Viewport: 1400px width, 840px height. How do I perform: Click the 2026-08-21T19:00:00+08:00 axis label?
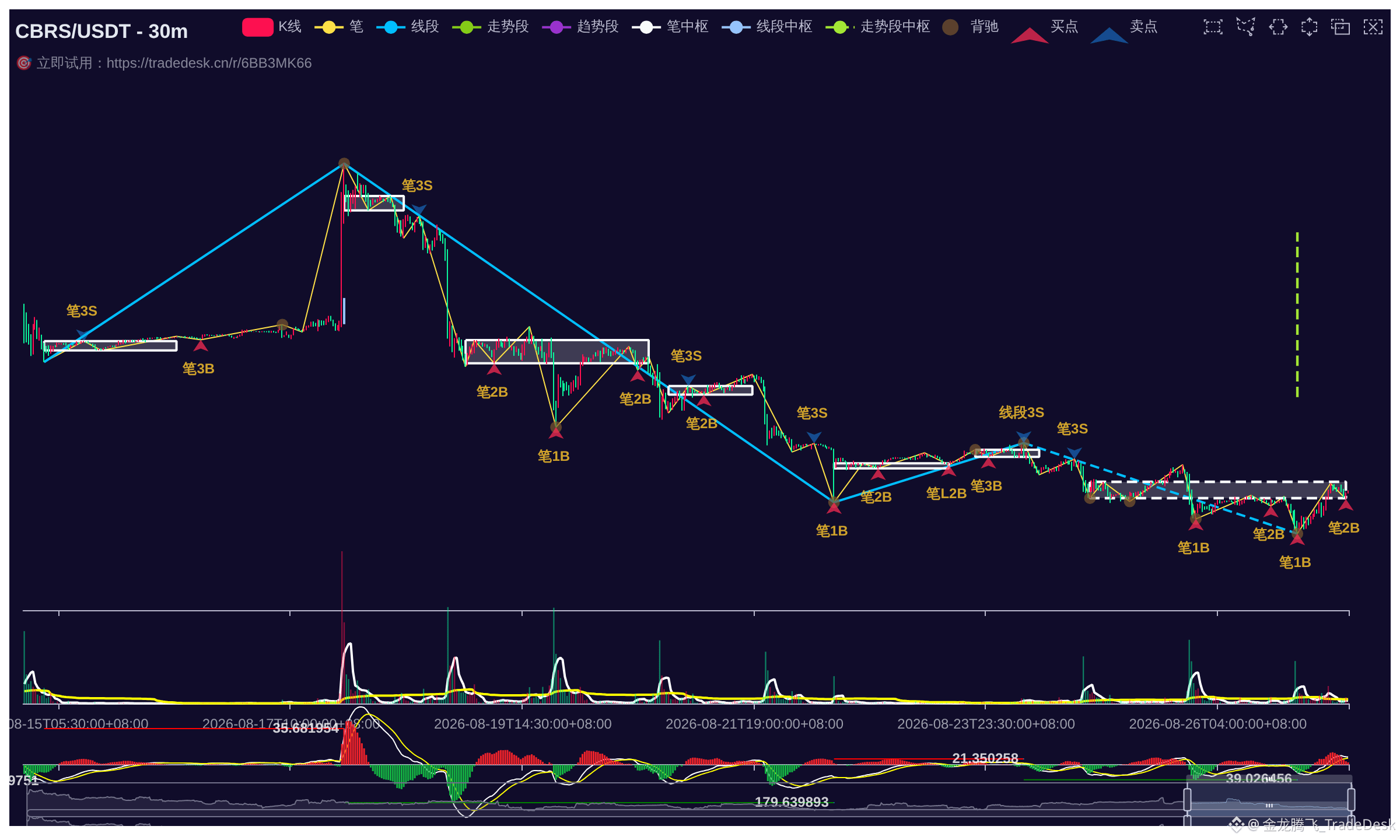(754, 724)
